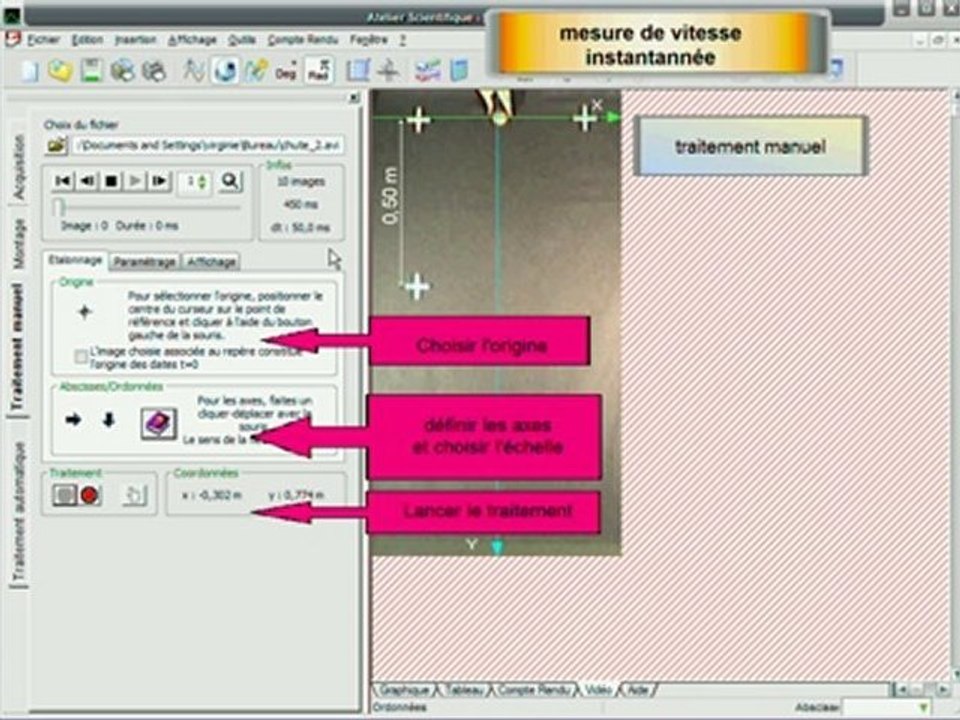Switch to the Compte Rendu bottom tab
The height and width of the screenshot is (720, 960).
(534, 689)
